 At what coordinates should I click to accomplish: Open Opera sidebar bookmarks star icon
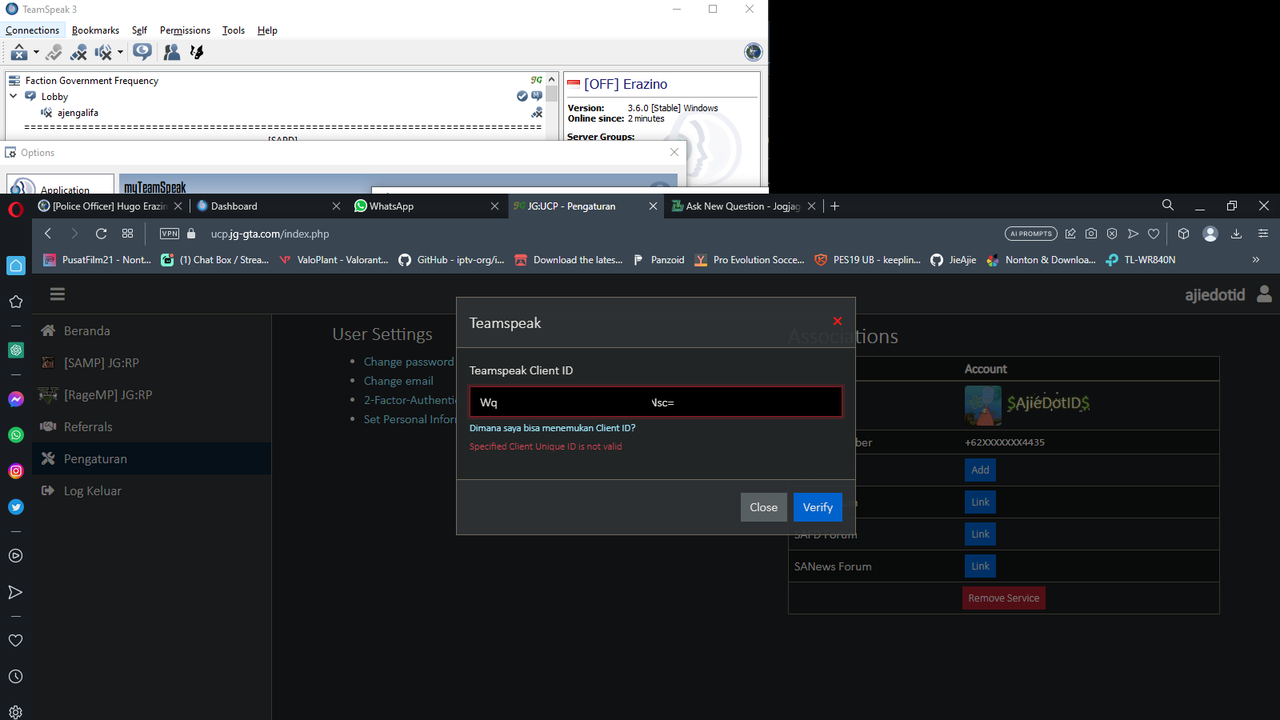[16, 302]
